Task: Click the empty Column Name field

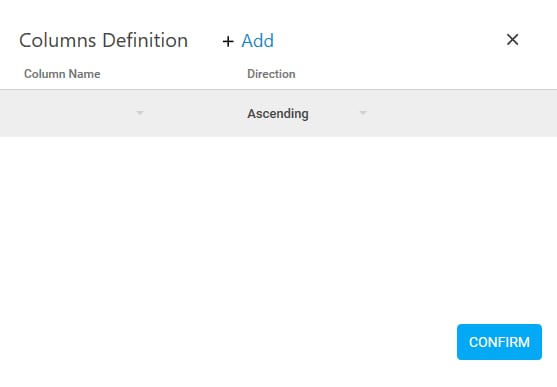Action: [84, 113]
